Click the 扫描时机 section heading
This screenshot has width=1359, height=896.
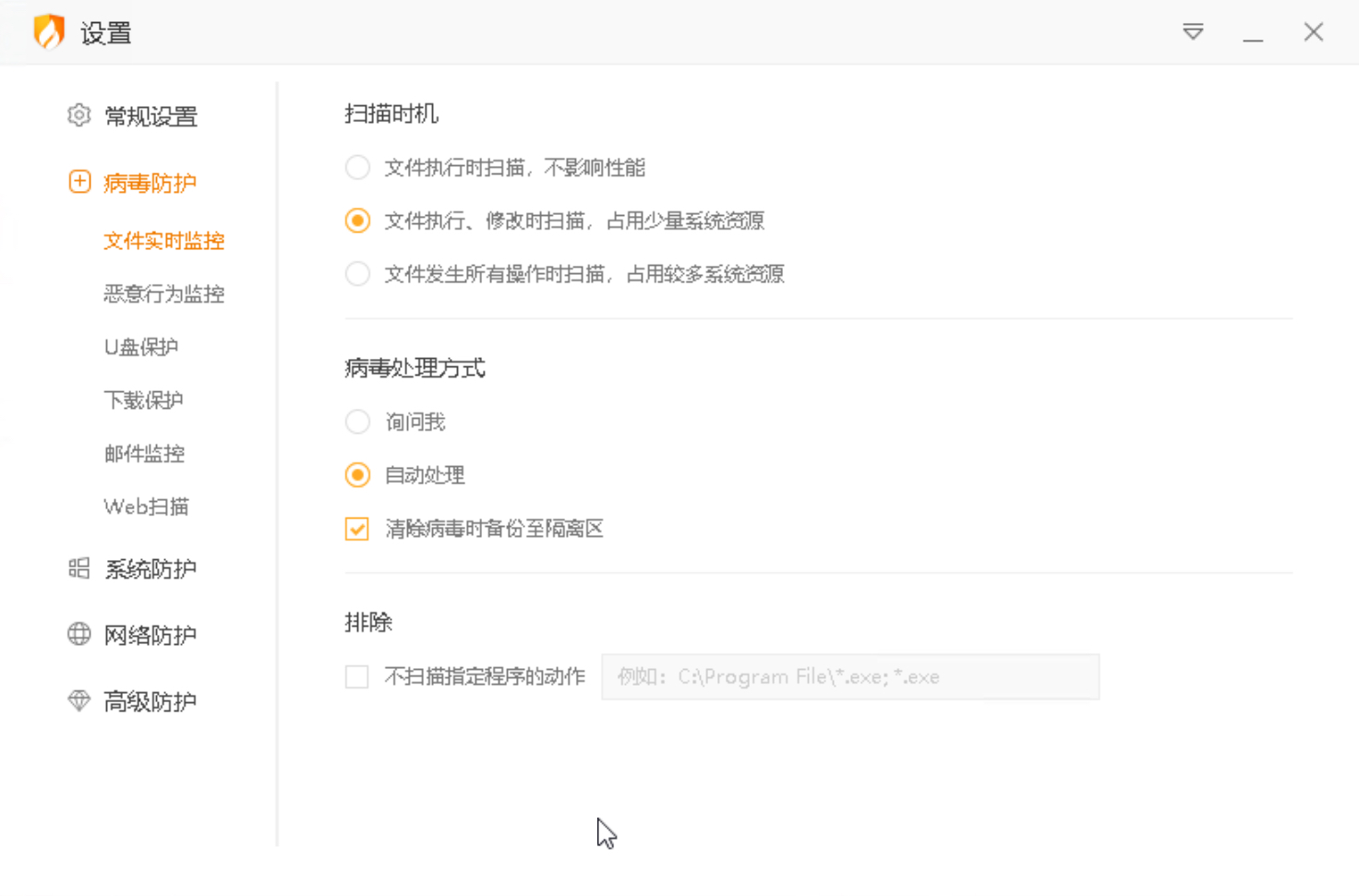point(391,113)
